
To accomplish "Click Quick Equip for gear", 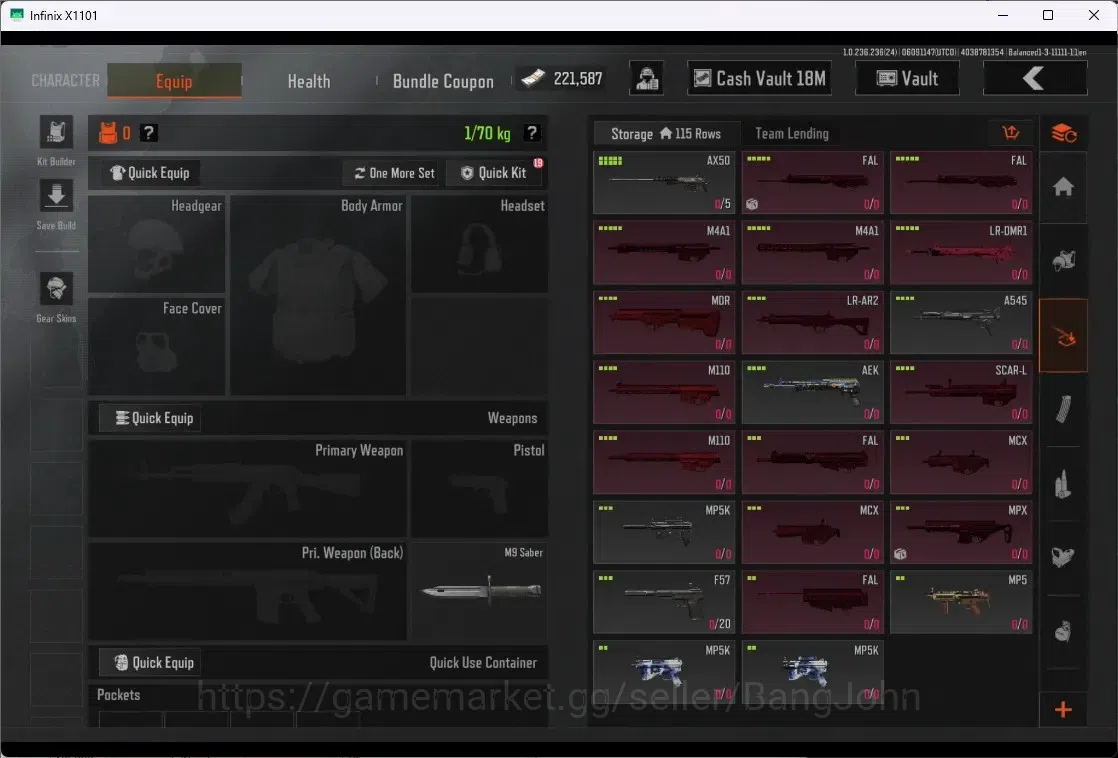I will 150,173.
